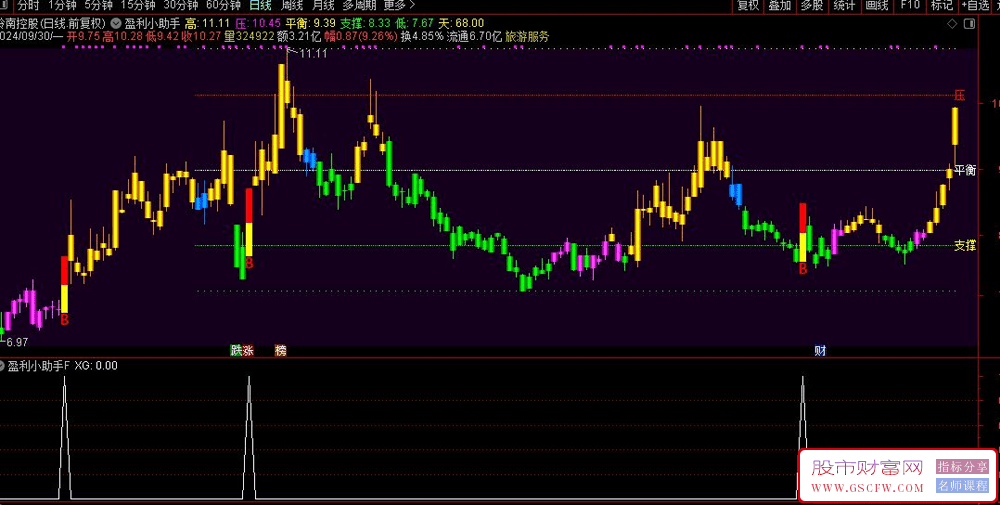Open the 多周期 multi-period view
1000x505 pixels.
pos(359,6)
